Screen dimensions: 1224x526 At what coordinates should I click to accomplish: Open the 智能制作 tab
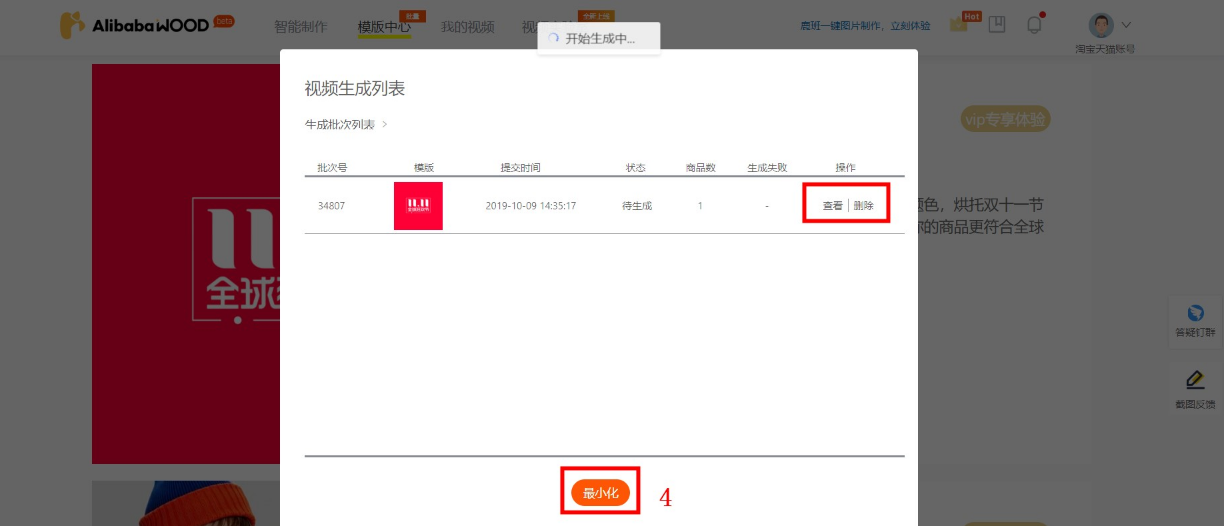point(300,27)
